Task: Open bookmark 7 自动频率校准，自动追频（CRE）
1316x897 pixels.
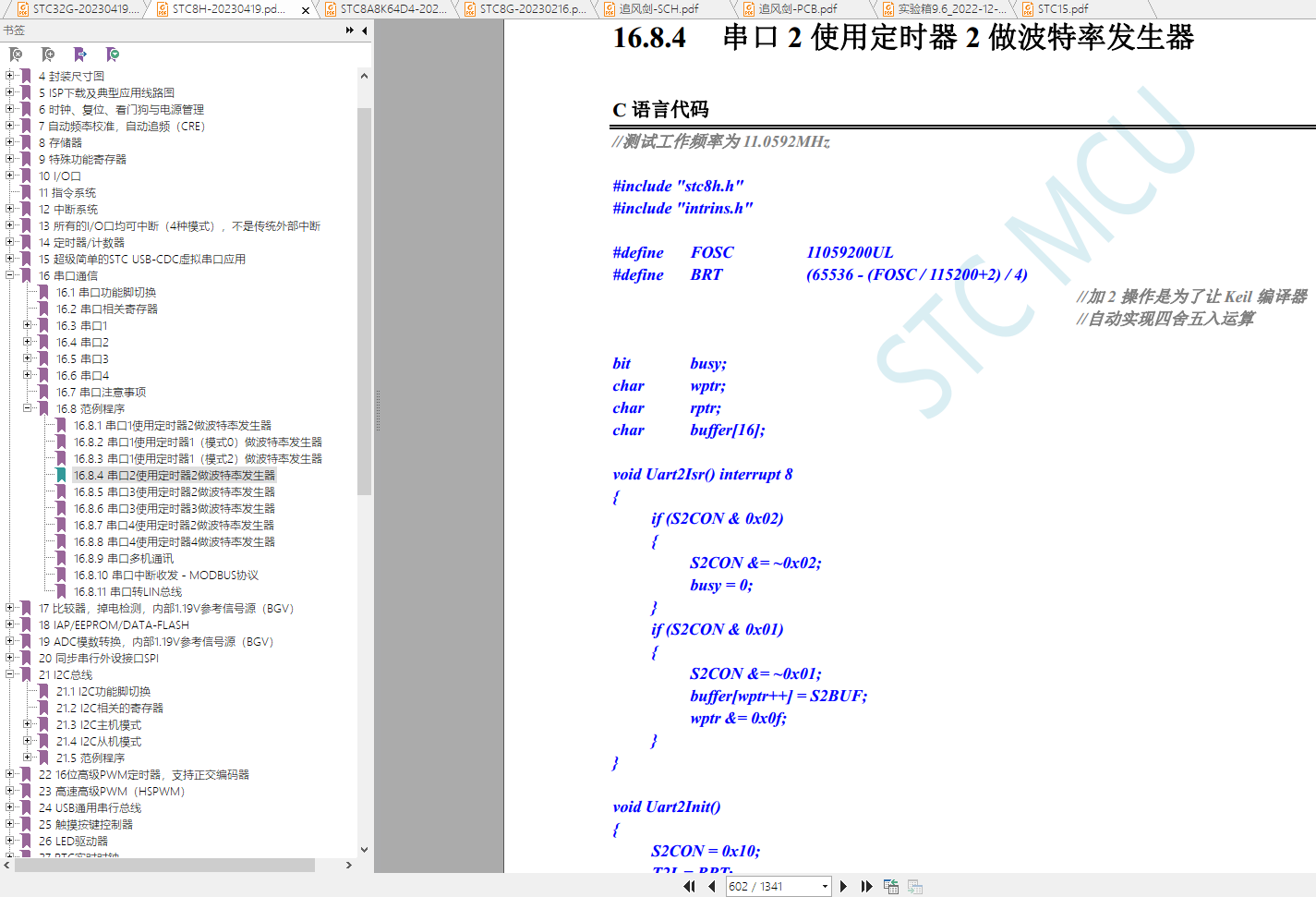Action: point(122,127)
